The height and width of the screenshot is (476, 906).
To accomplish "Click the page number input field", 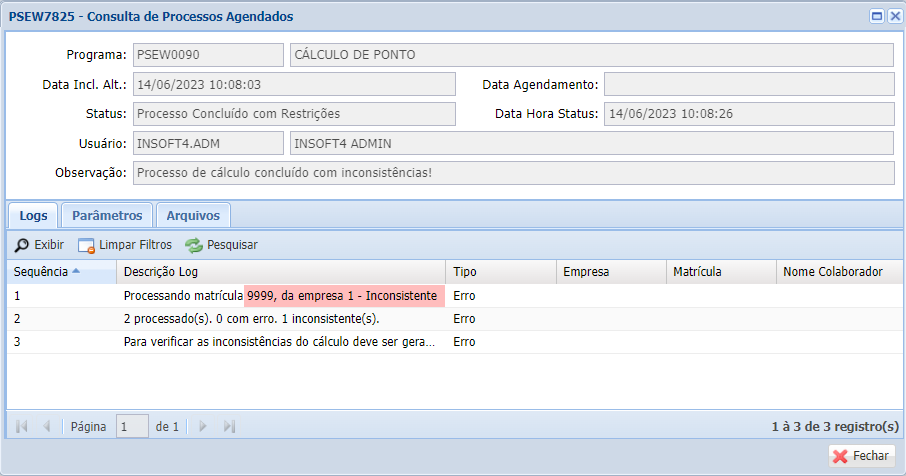I will (132, 426).
